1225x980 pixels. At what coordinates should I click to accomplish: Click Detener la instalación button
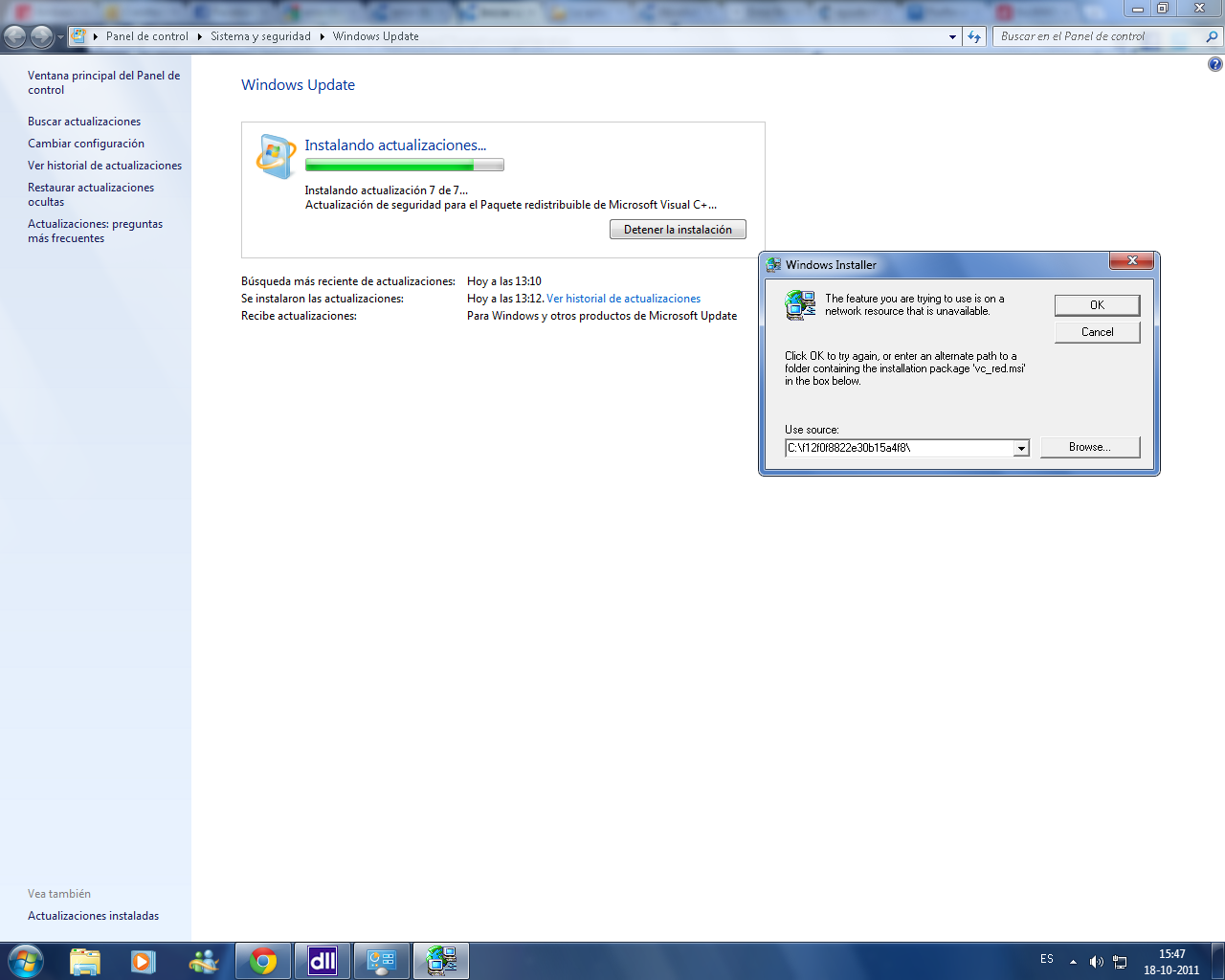tap(678, 230)
